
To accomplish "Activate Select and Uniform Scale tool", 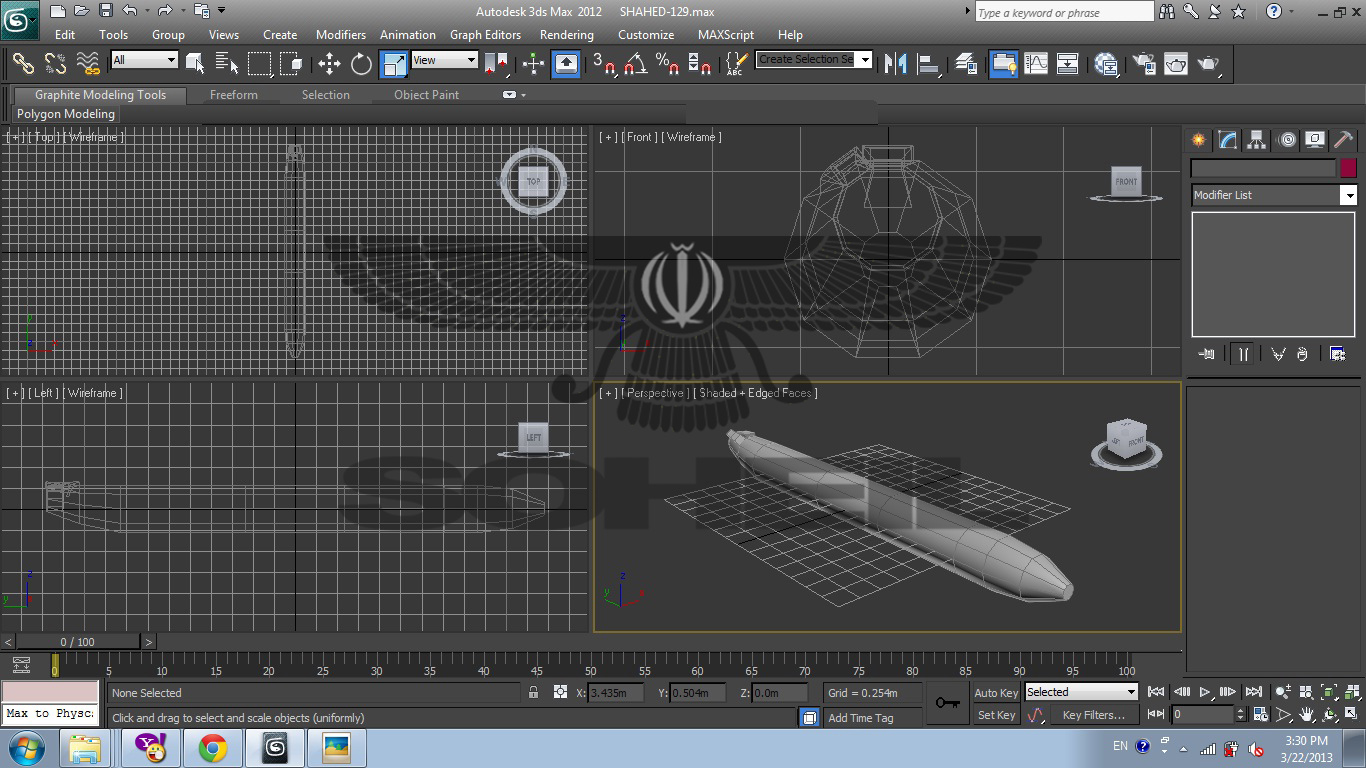I will 394,64.
